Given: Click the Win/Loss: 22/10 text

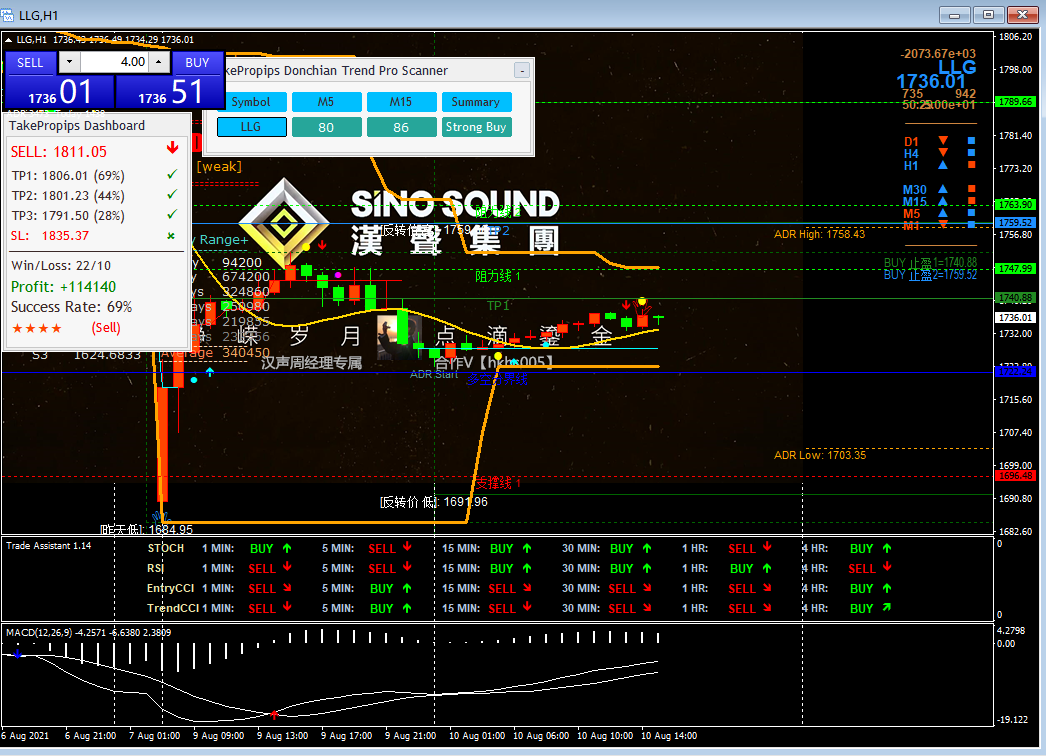Looking at the screenshot, I should coord(61,266).
